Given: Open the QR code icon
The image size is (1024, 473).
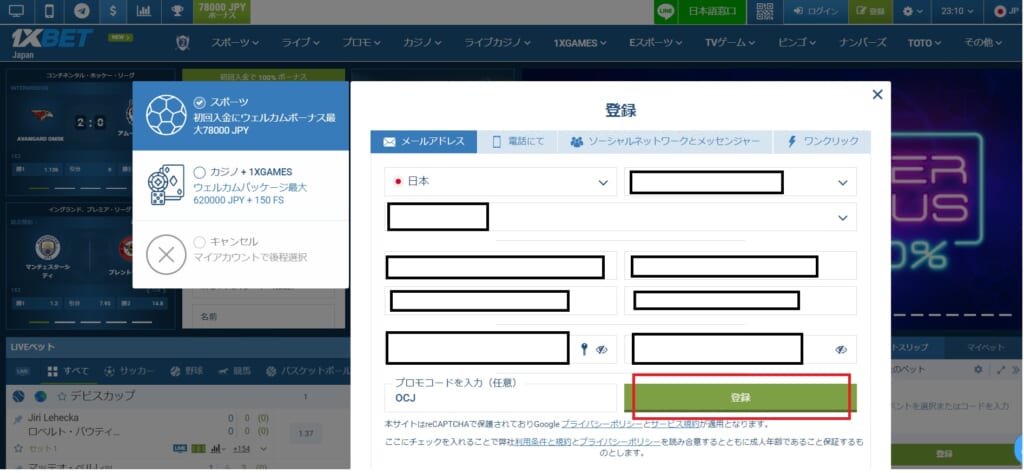Looking at the screenshot, I should pos(764,11).
